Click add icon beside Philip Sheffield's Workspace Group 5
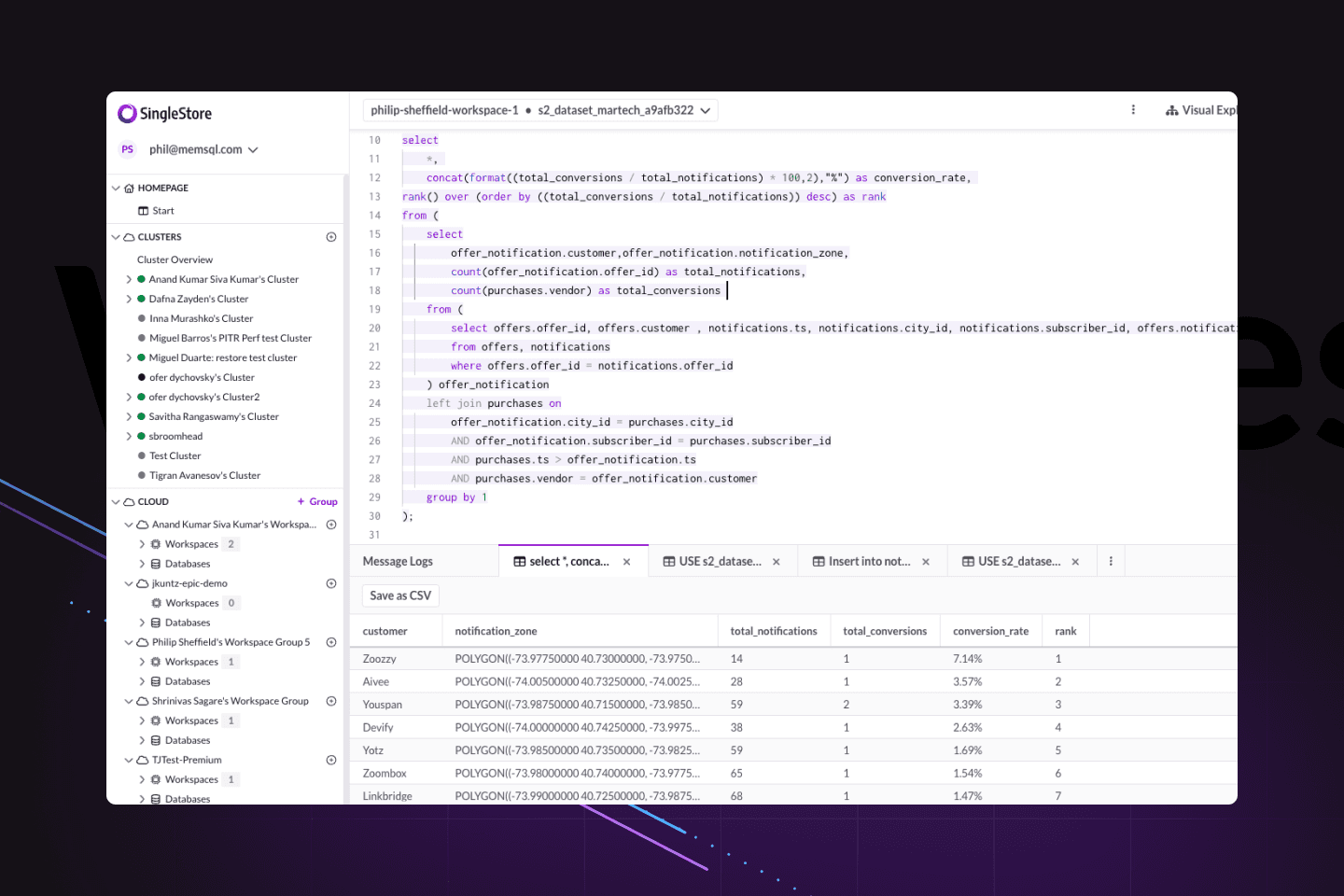The height and width of the screenshot is (896, 1344). point(331,642)
